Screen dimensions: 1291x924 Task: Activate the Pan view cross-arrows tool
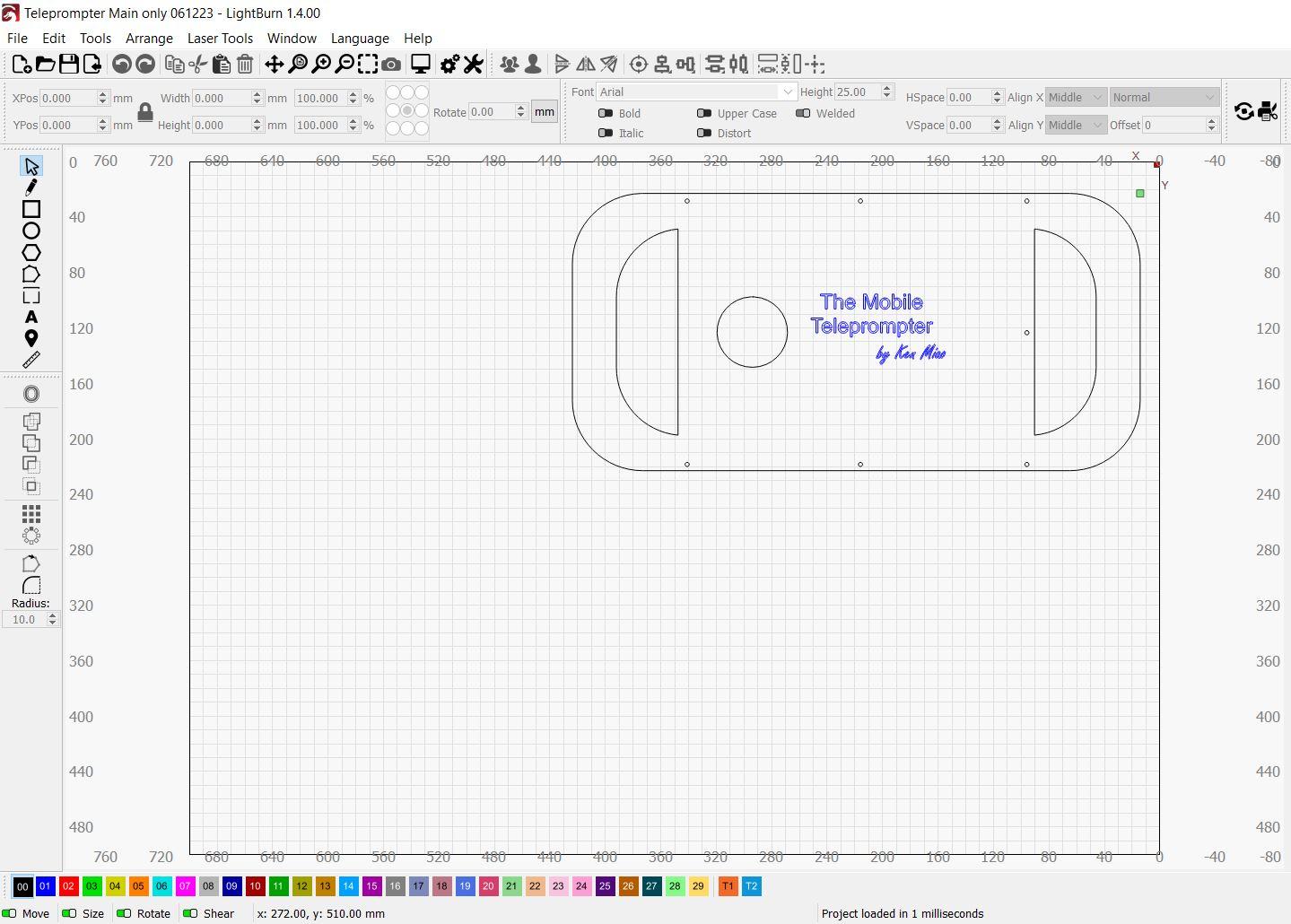pos(274,64)
